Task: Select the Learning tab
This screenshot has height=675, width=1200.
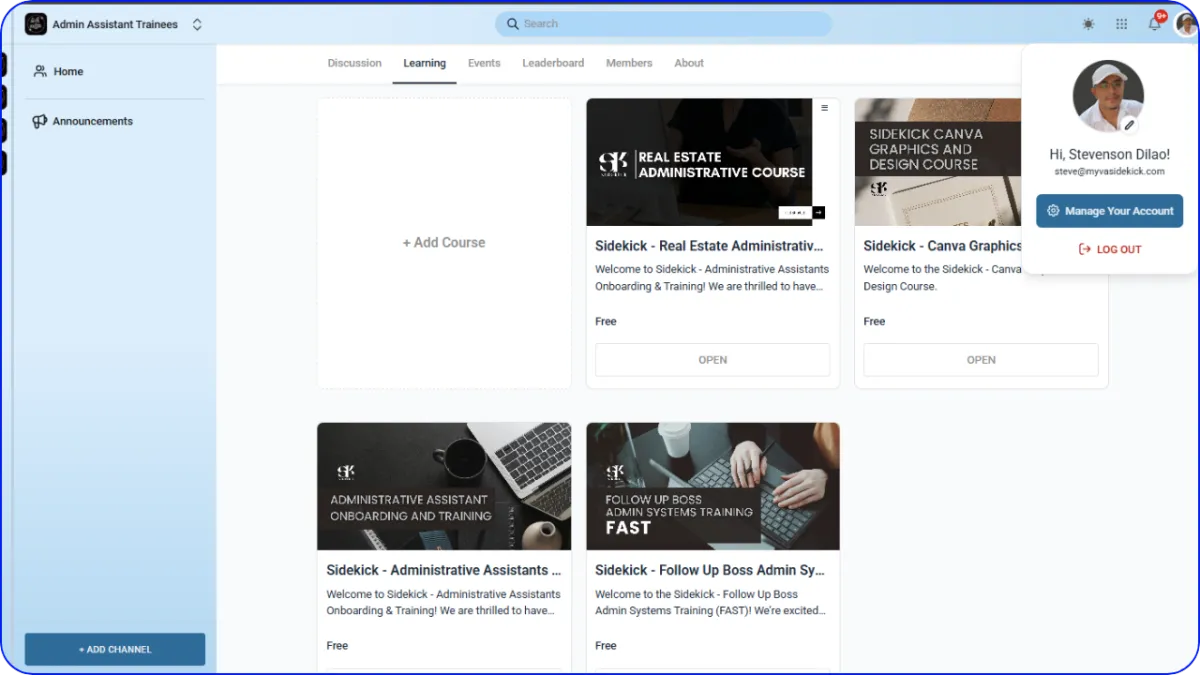Action: (424, 63)
